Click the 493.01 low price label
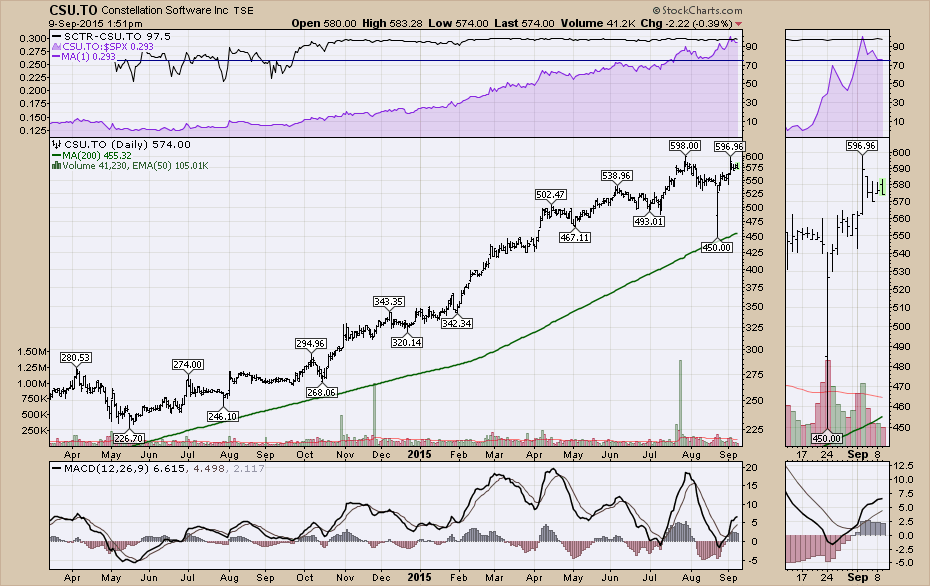The width and height of the screenshot is (930, 586). pos(649,221)
